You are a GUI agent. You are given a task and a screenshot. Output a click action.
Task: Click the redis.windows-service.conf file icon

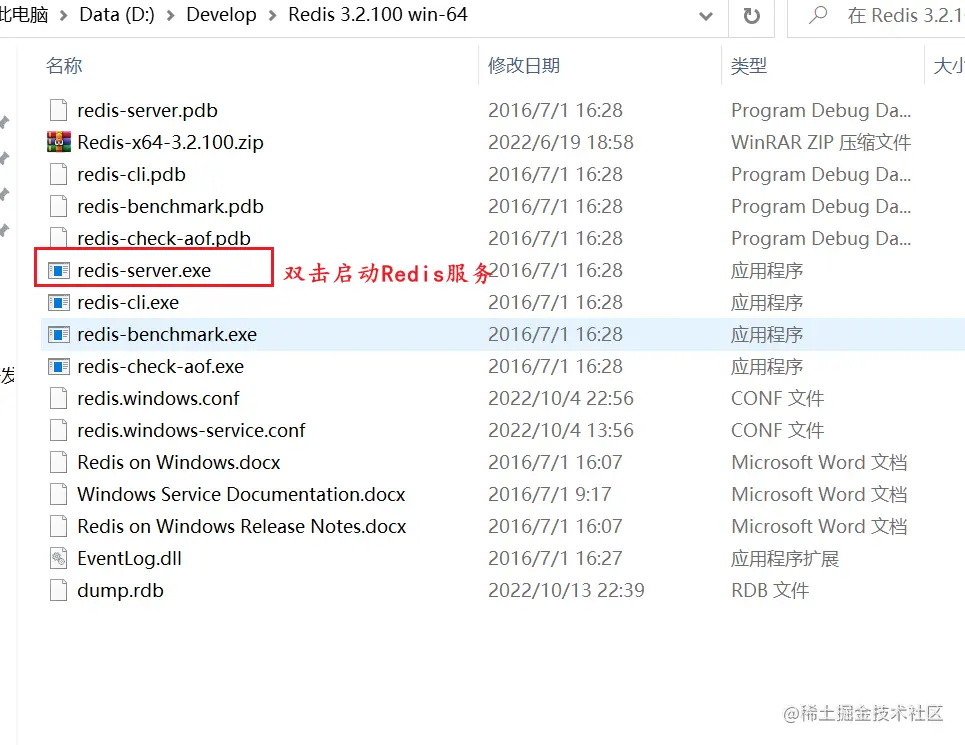coord(58,431)
